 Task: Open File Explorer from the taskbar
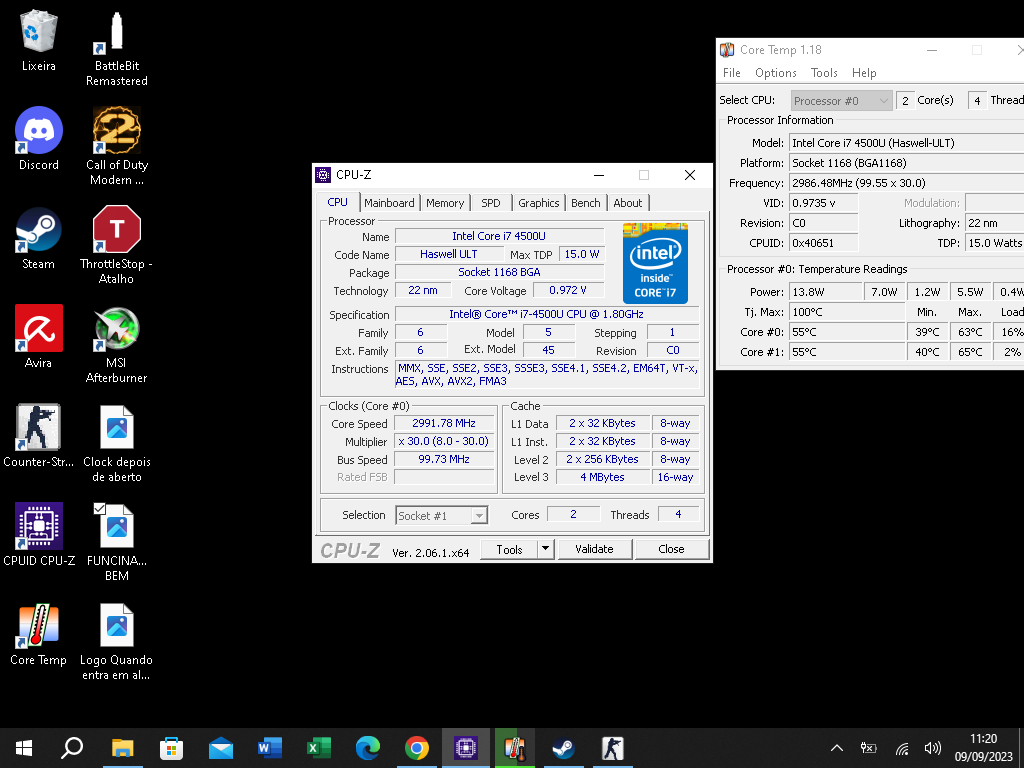coord(122,748)
